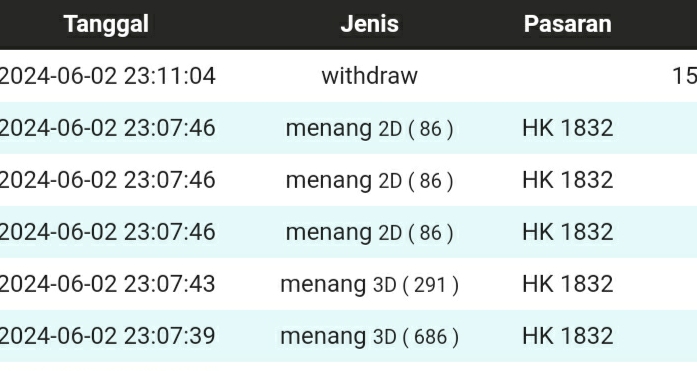Select third menang 2D ( 86 ) entry
This screenshot has height=371, width=697.
(x=369, y=232)
